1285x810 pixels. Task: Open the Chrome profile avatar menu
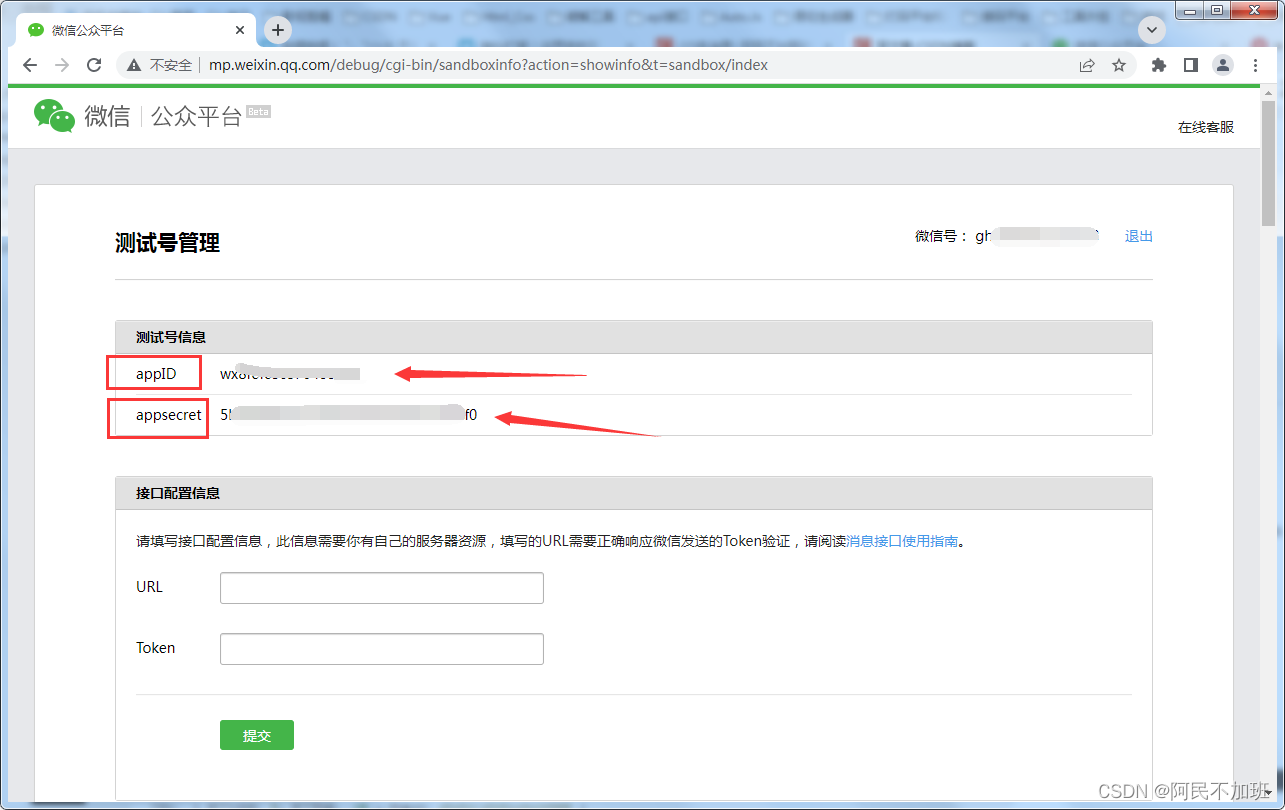(1223, 65)
